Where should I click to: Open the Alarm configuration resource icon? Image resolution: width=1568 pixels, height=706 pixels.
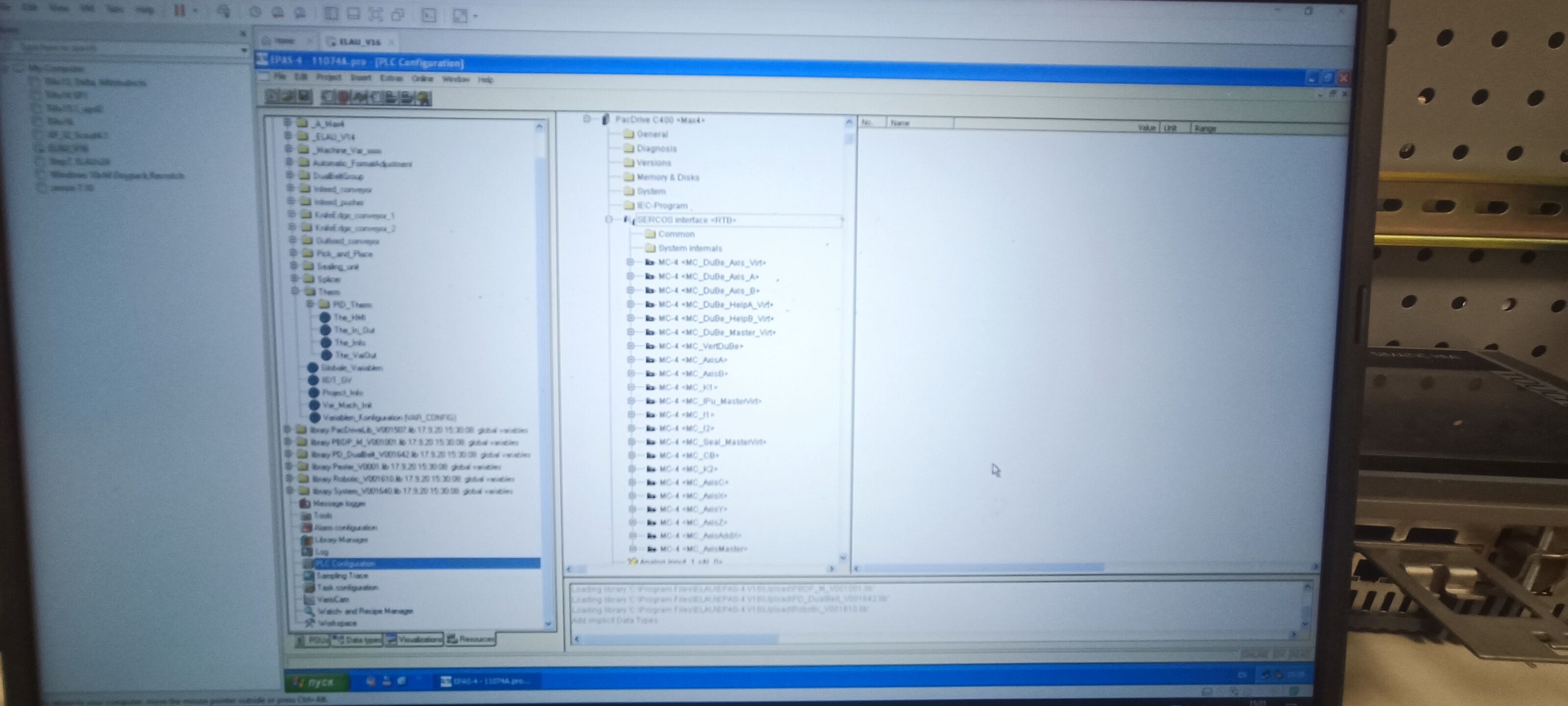tap(307, 528)
